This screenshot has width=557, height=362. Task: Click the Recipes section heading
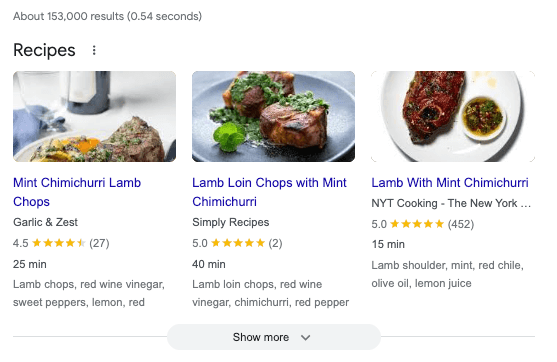pyautogui.click(x=44, y=50)
